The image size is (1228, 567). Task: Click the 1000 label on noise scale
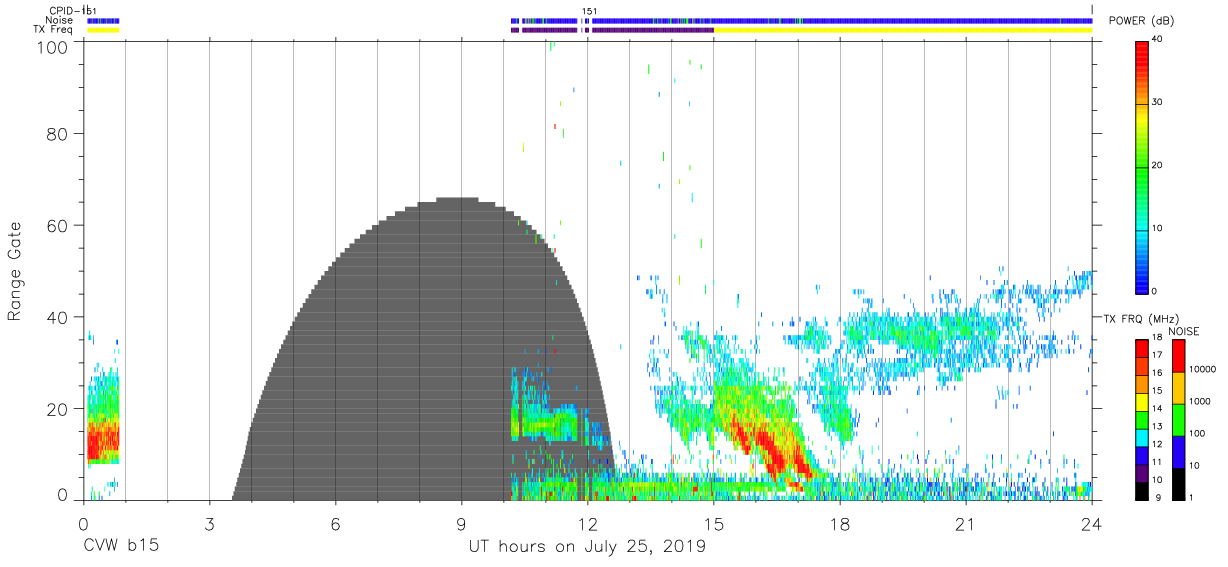(x=1199, y=401)
